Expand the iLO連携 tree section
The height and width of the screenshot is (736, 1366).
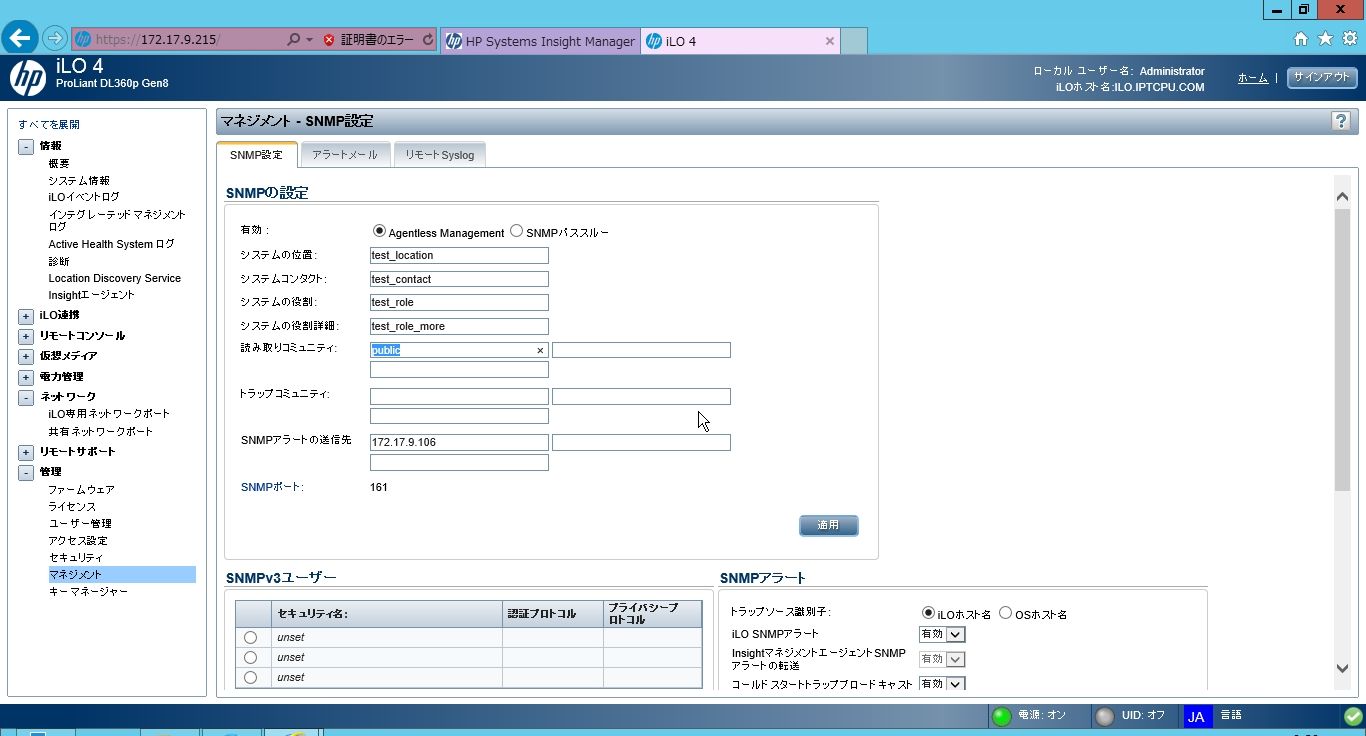point(26,316)
